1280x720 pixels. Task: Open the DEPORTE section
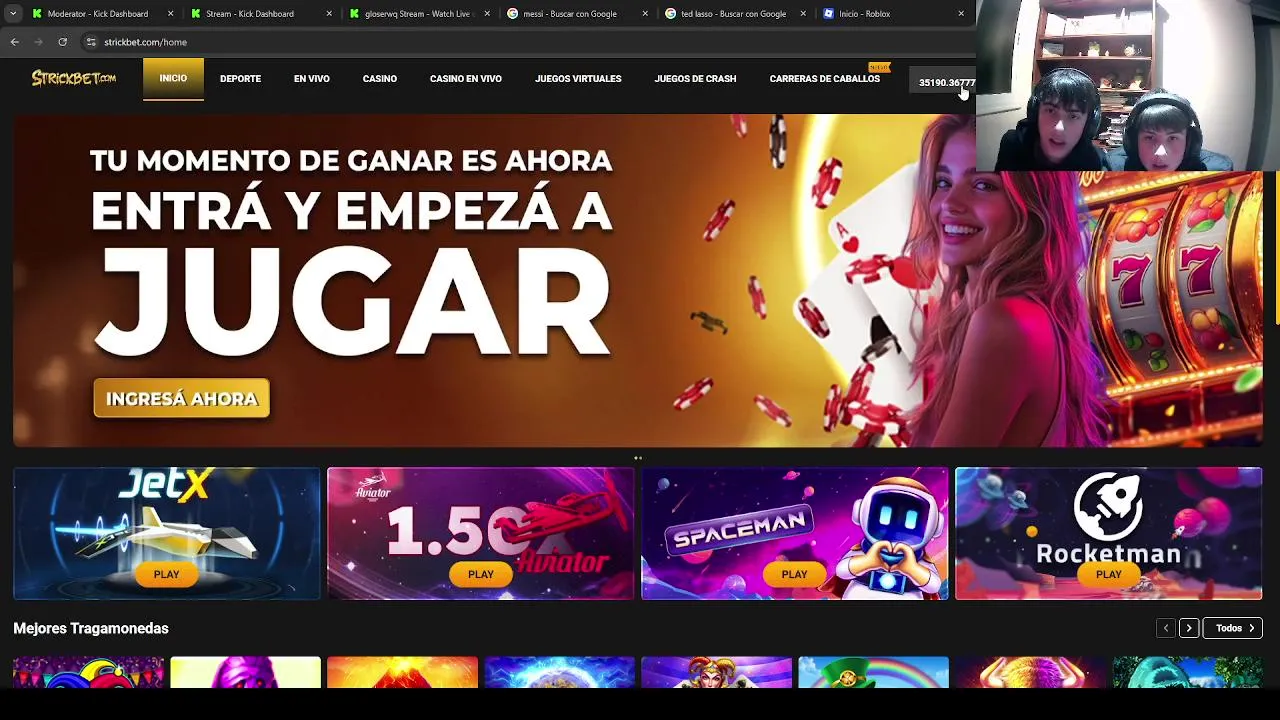(x=240, y=79)
